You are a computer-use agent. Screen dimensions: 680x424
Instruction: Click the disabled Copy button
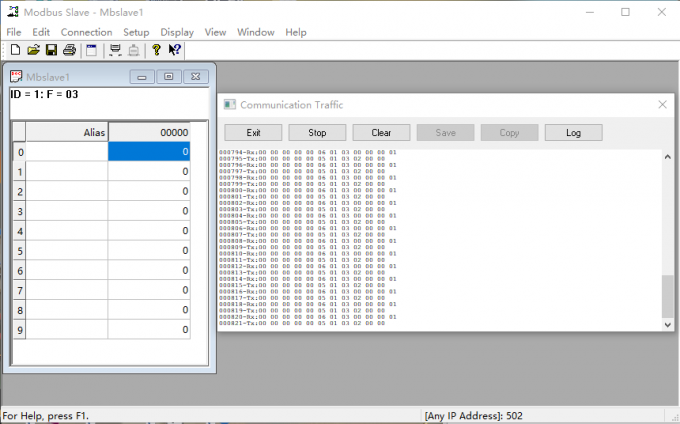pyautogui.click(x=509, y=133)
